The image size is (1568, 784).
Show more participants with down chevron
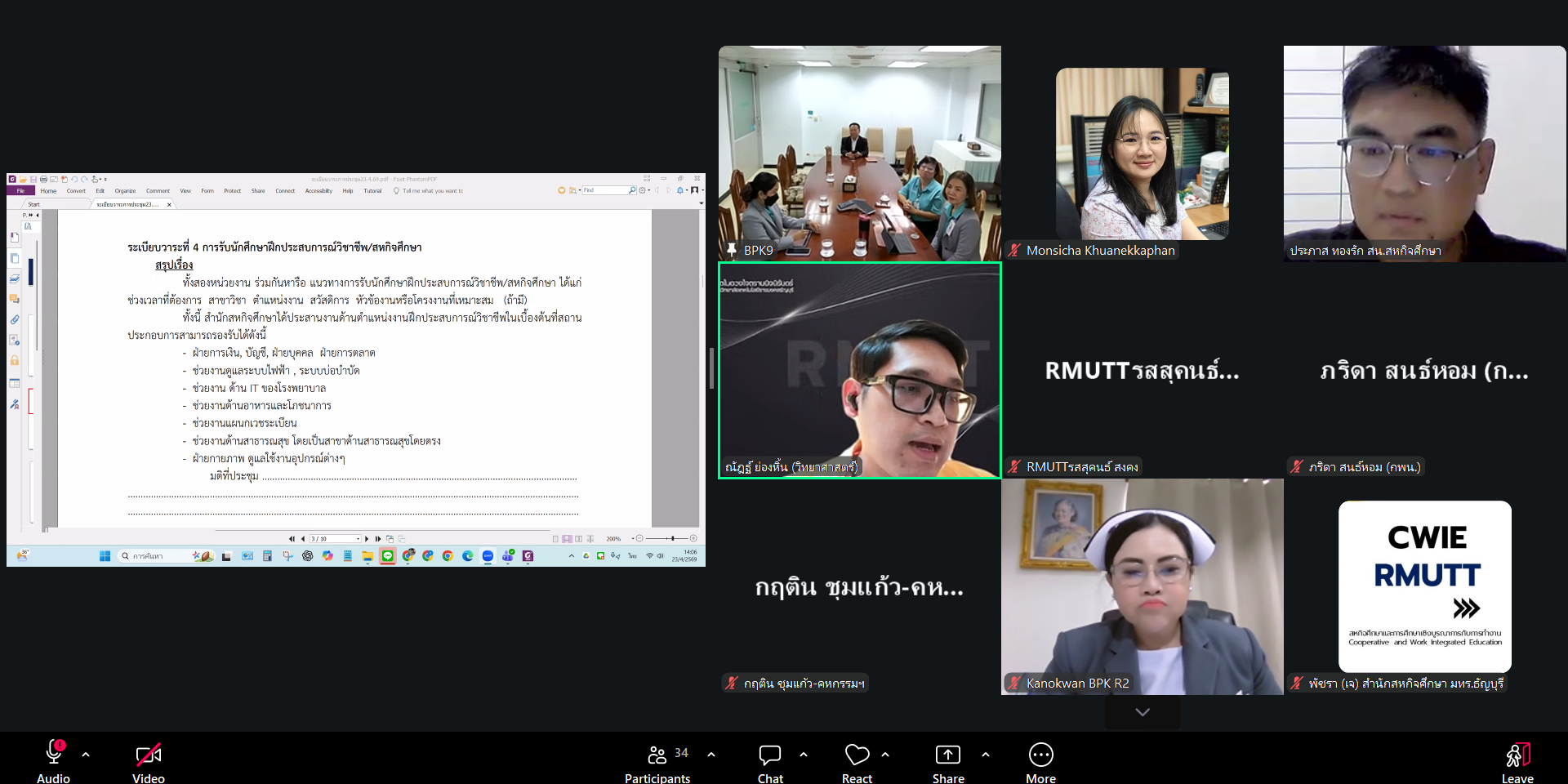point(1142,712)
